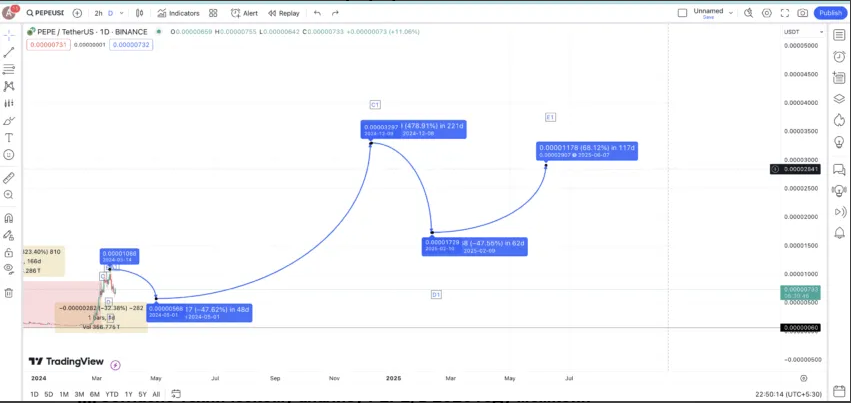Open the Indicators dialog
851x403 pixels.
(179, 13)
